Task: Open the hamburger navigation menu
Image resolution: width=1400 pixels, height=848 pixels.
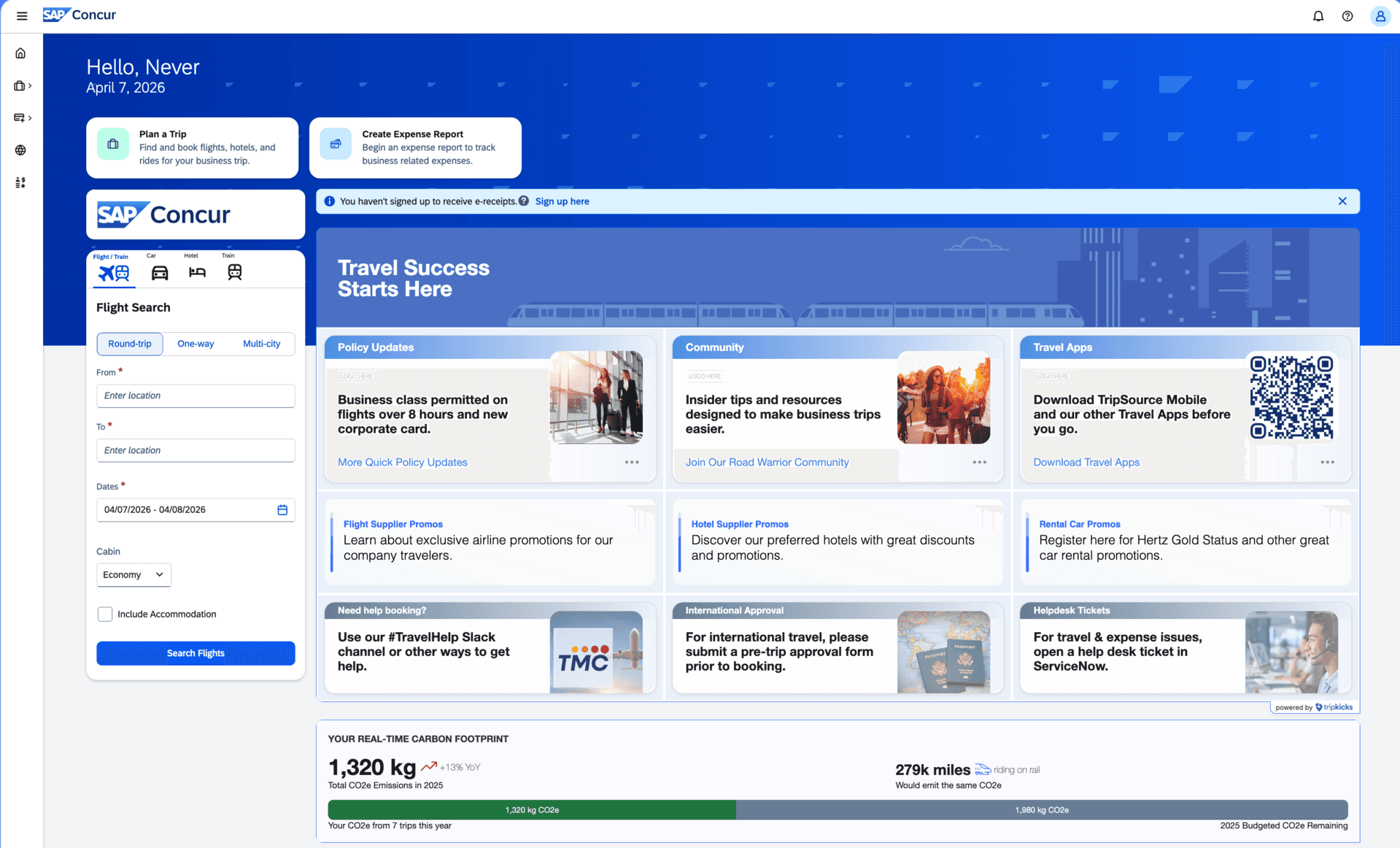Action: point(22,15)
